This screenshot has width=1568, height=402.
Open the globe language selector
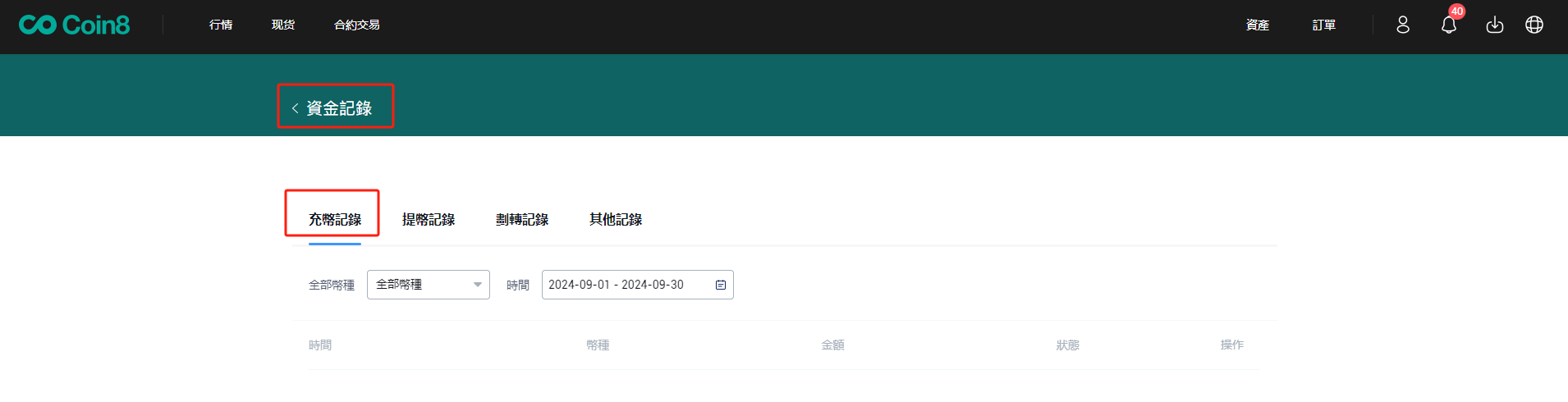[1534, 25]
